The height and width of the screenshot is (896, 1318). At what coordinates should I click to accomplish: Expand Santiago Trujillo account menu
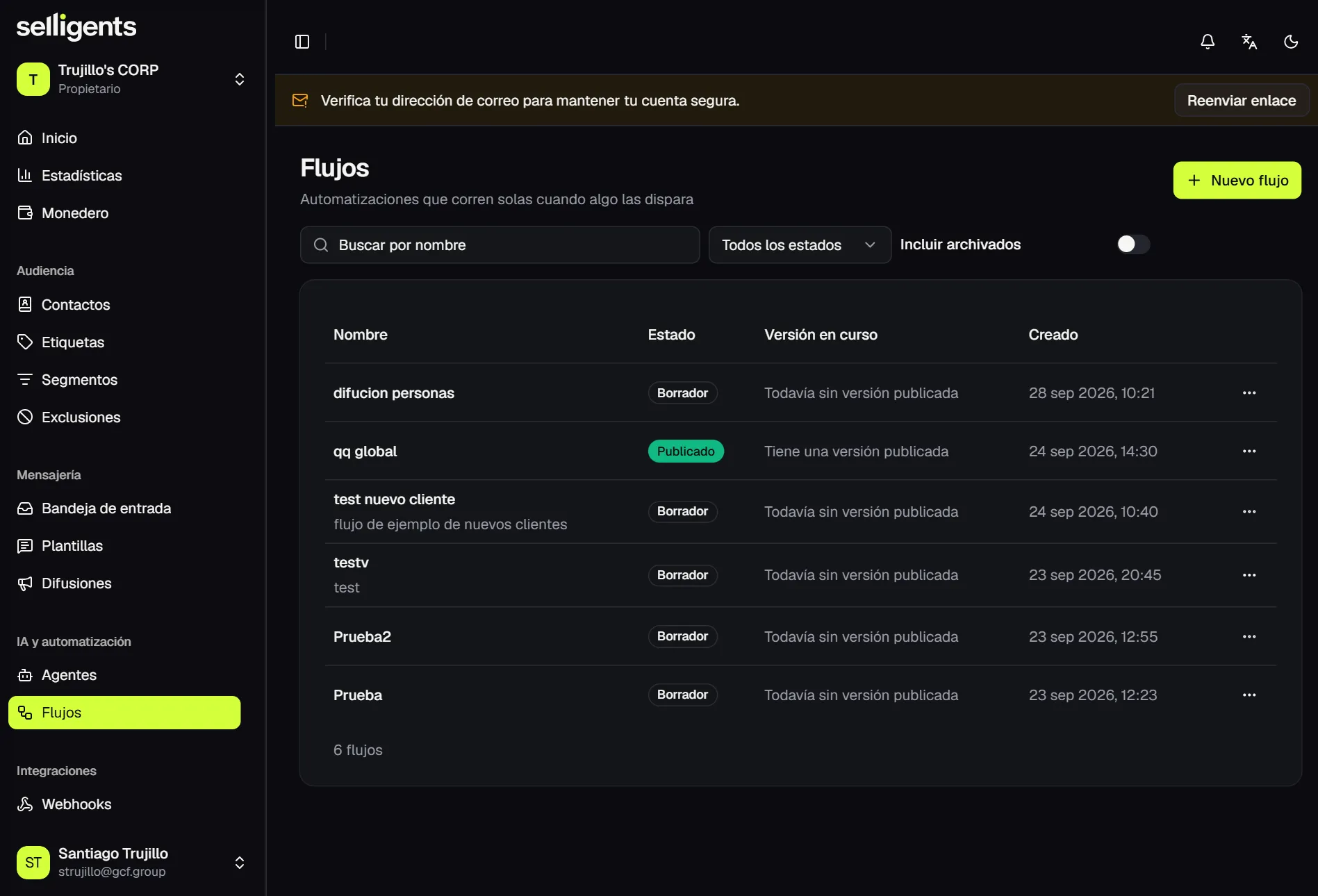(240, 863)
